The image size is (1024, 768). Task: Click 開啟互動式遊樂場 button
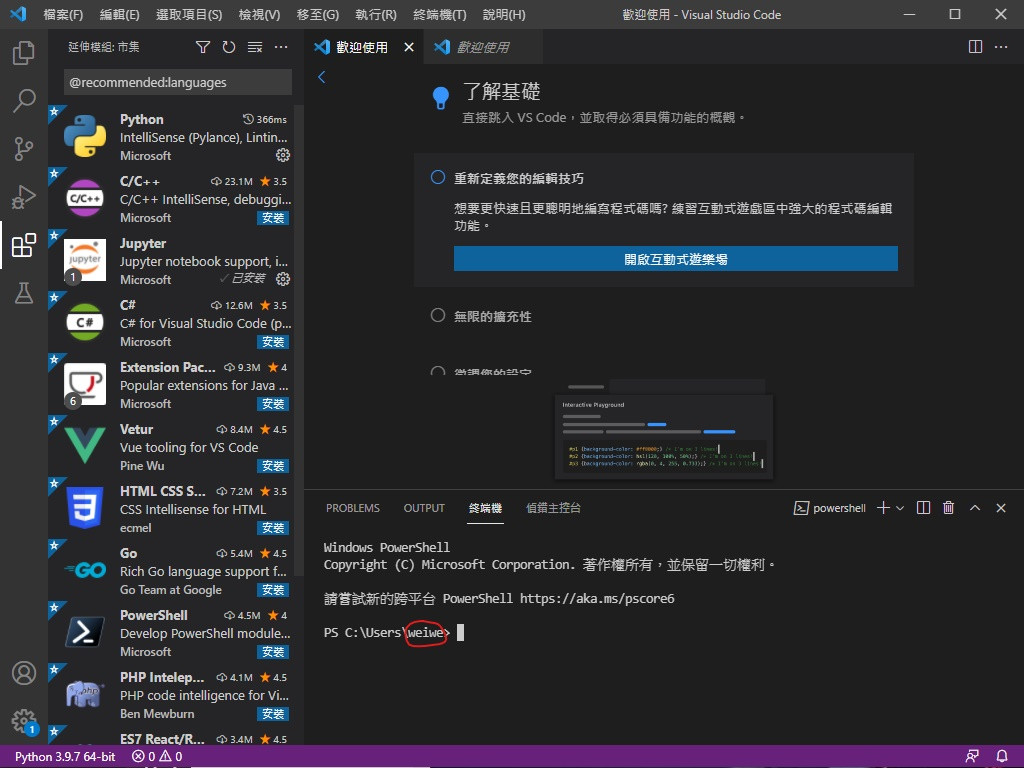675,259
